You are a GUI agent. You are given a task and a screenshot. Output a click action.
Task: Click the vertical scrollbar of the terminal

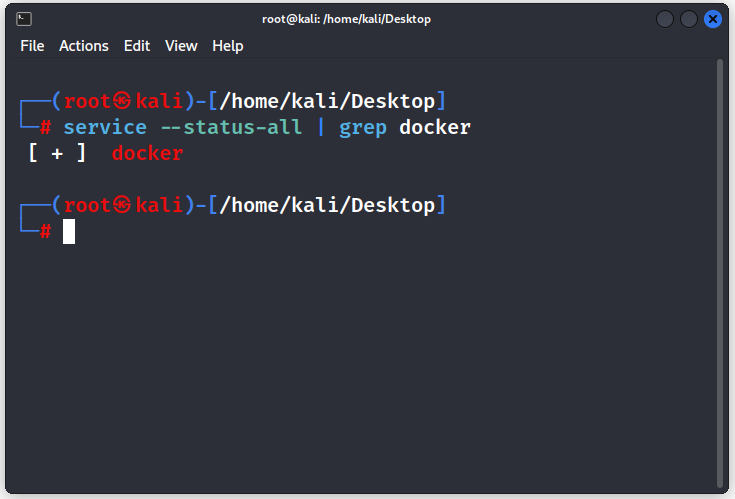(x=720, y=273)
